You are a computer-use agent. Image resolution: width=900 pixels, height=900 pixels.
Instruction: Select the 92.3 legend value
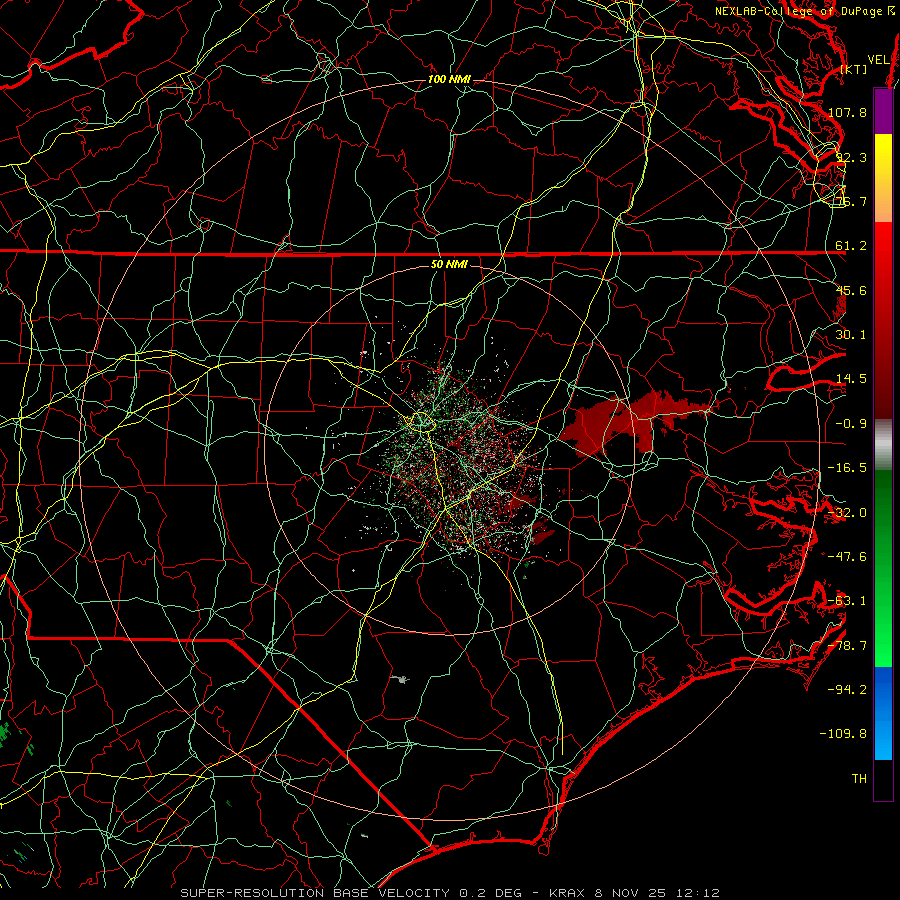coord(851,157)
